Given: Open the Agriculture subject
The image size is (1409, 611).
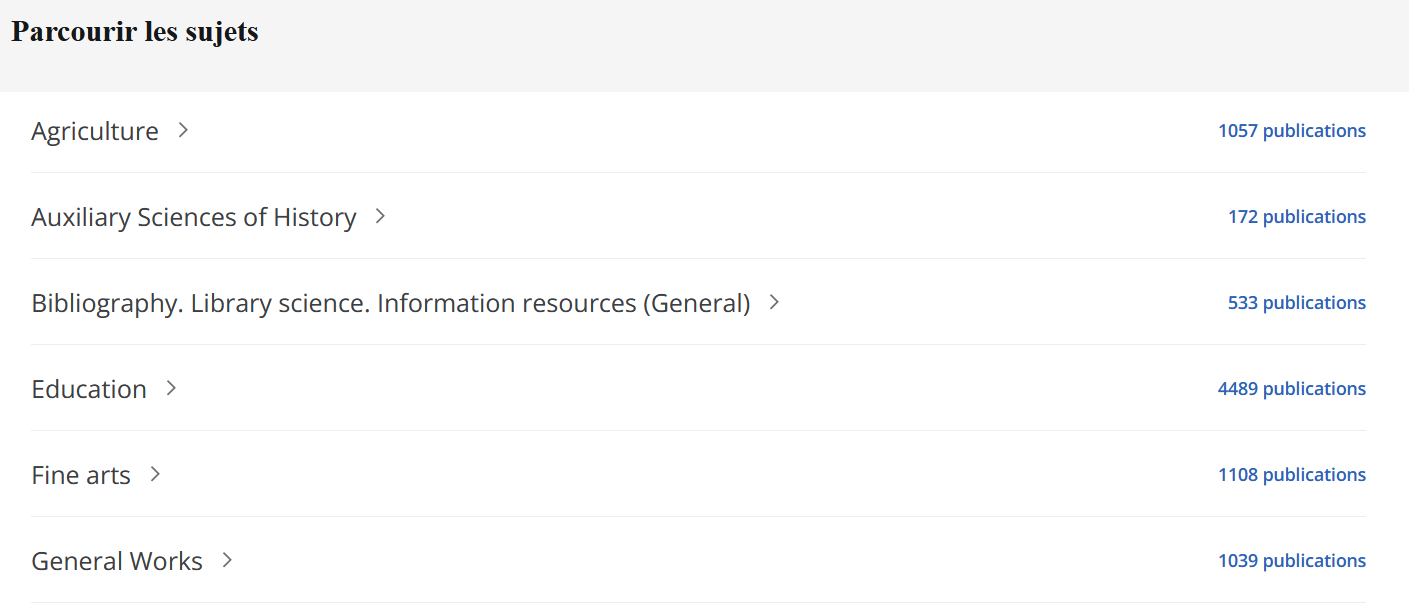Looking at the screenshot, I should click(x=95, y=131).
